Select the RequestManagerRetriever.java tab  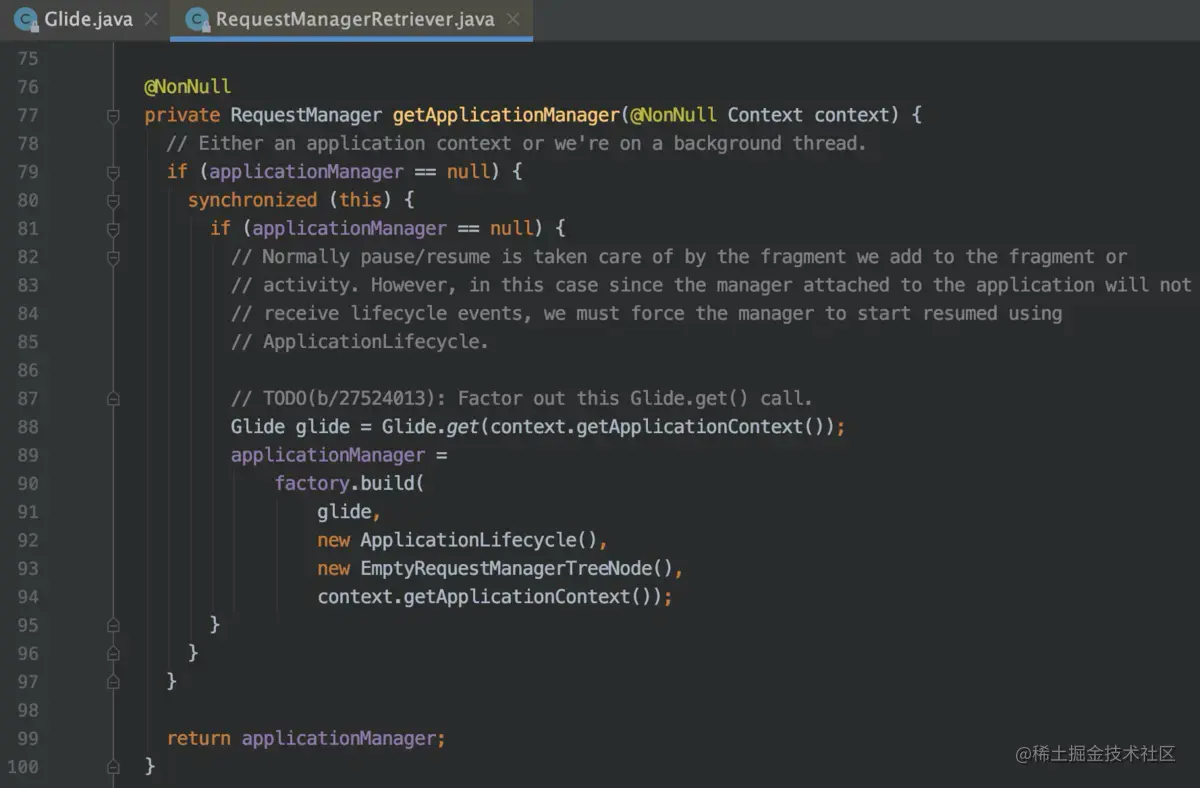351,19
